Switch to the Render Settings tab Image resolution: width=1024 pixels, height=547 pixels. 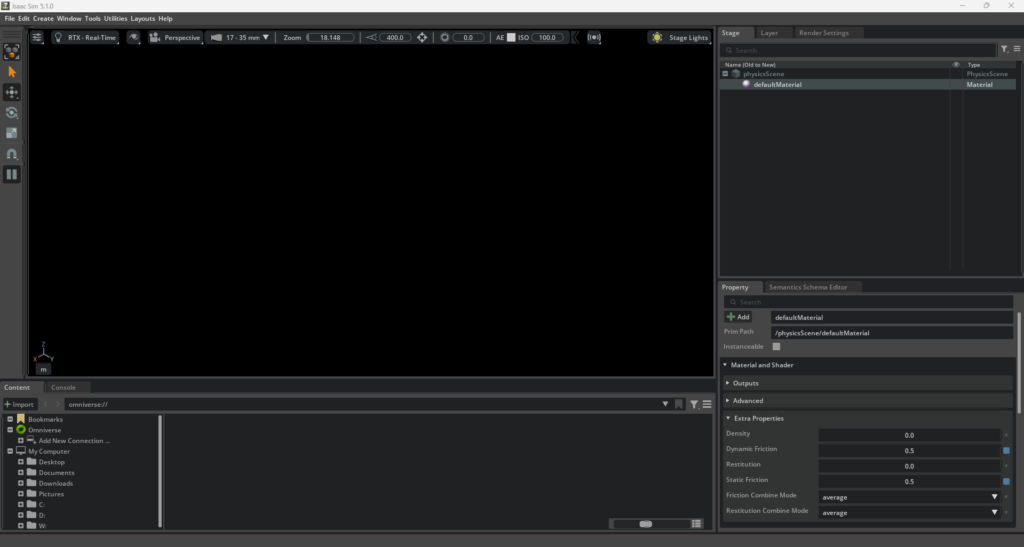tap(822, 33)
